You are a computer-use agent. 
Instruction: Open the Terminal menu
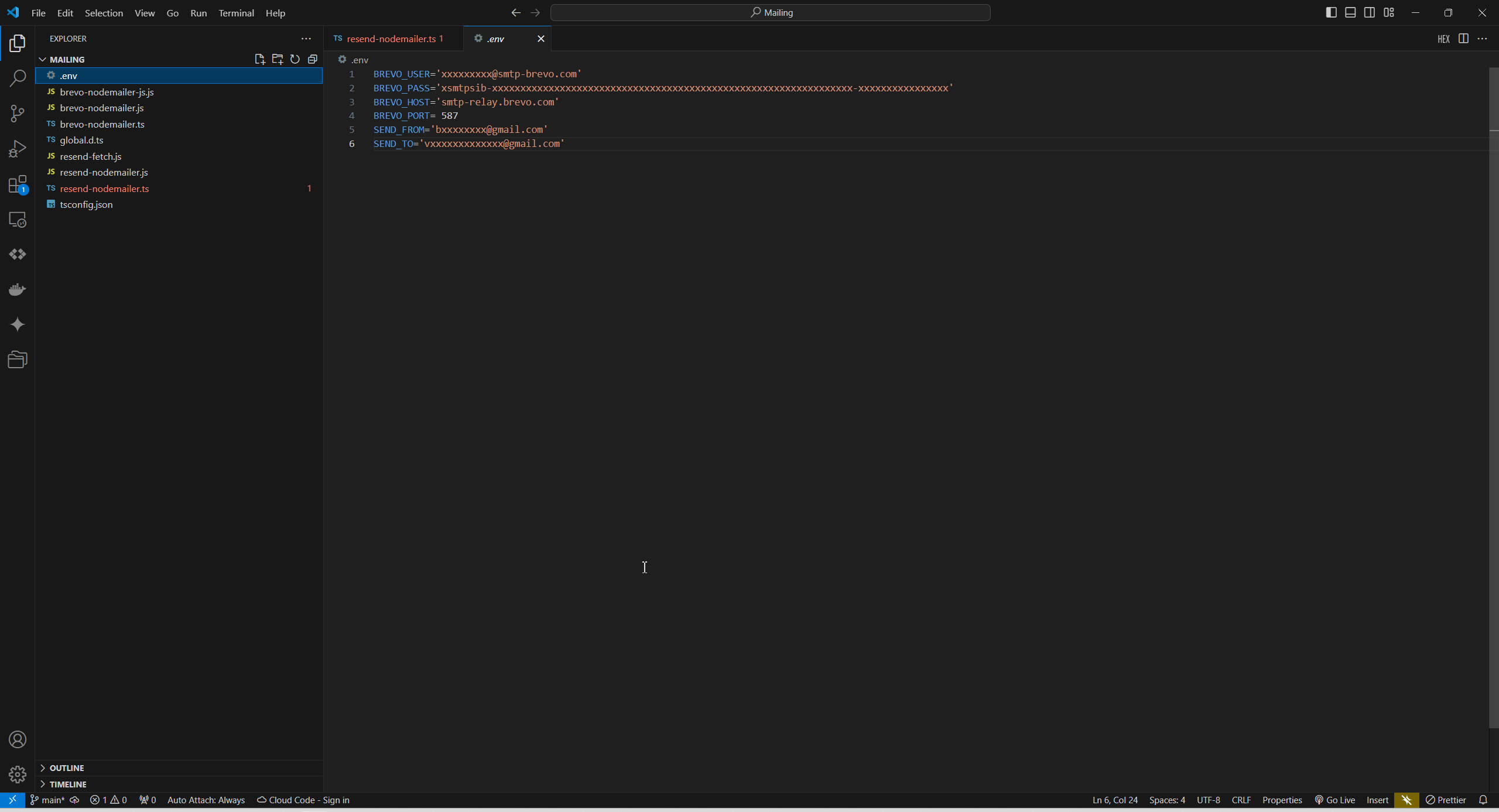coord(236,13)
